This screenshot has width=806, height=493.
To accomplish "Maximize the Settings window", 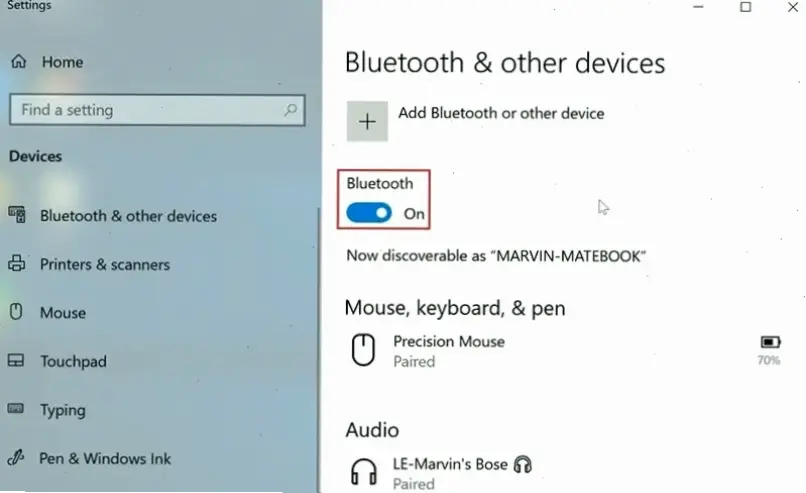I will (x=745, y=7).
